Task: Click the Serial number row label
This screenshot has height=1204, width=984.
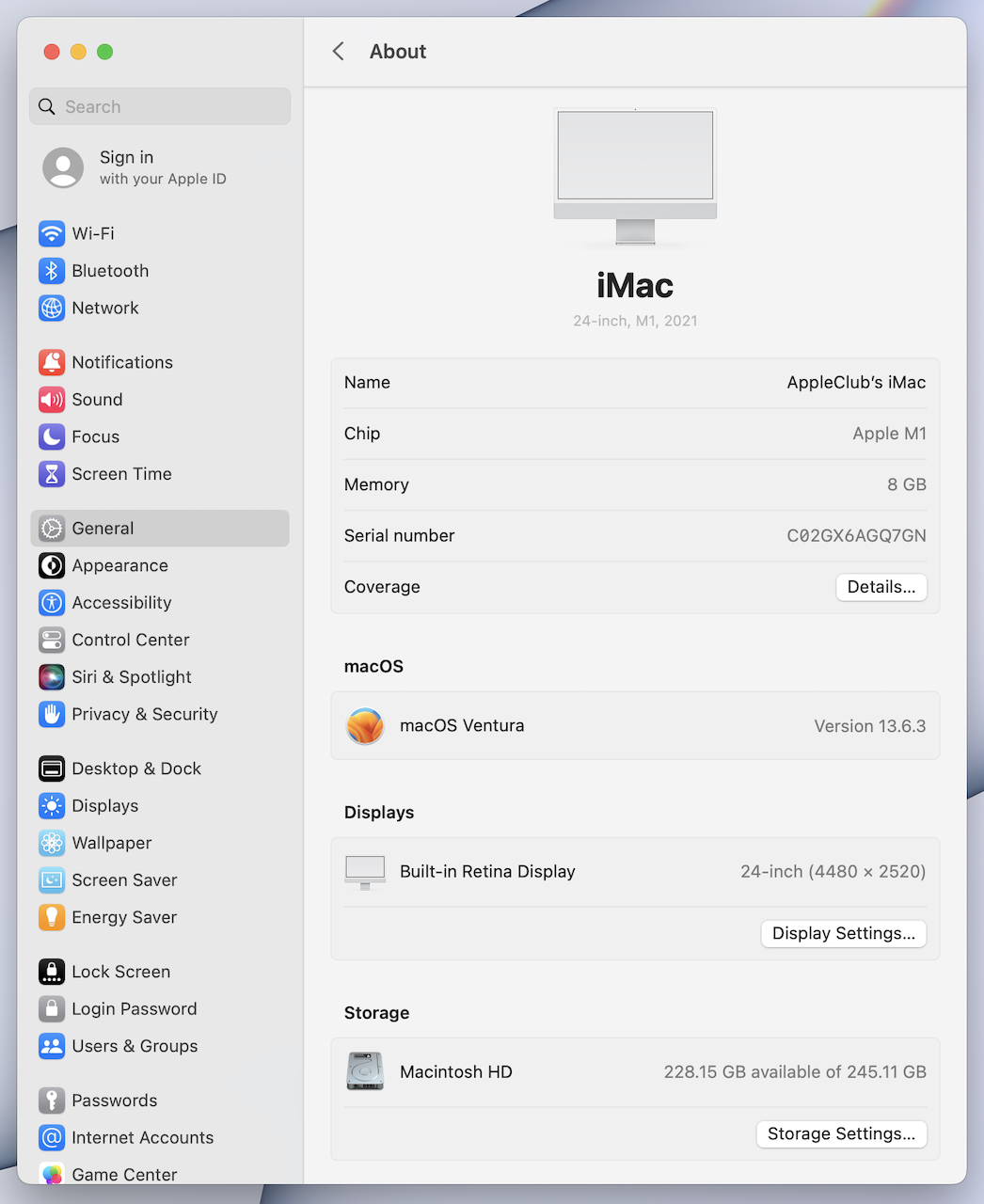Action: [x=399, y=536]
